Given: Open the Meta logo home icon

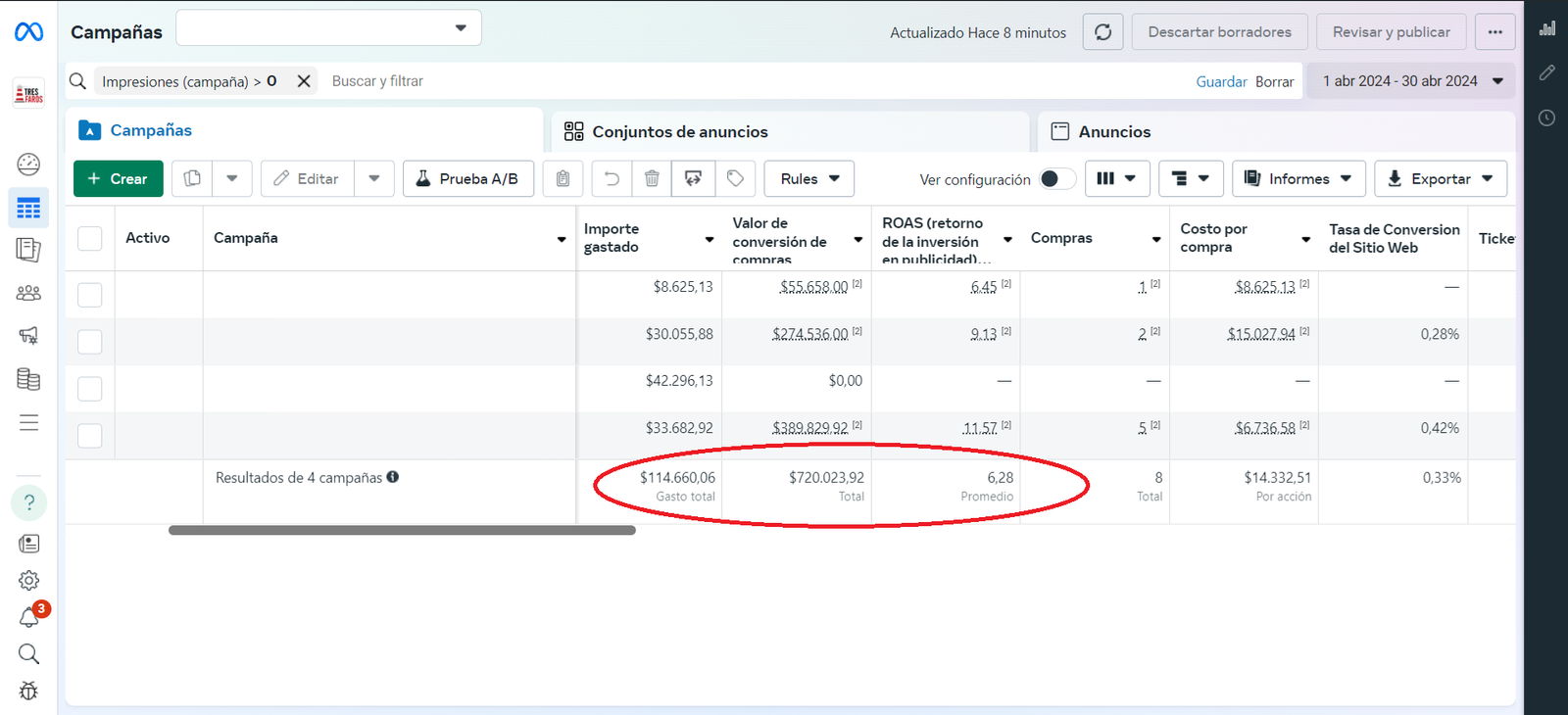Looking at the screenshot, I should [28, 32].
